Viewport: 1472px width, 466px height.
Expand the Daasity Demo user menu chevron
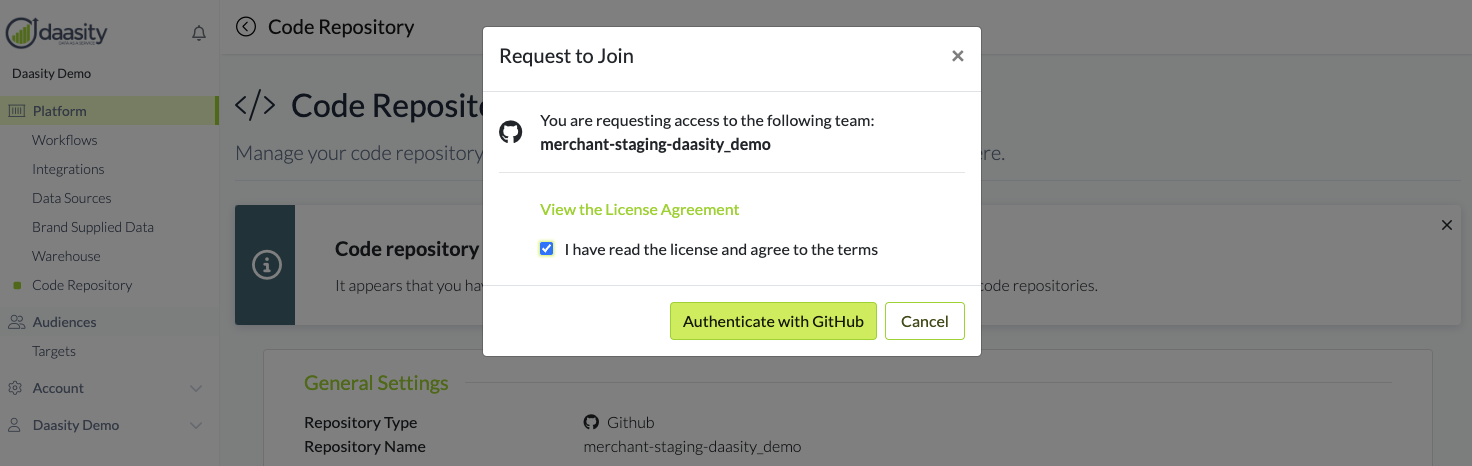pos(196,425)
